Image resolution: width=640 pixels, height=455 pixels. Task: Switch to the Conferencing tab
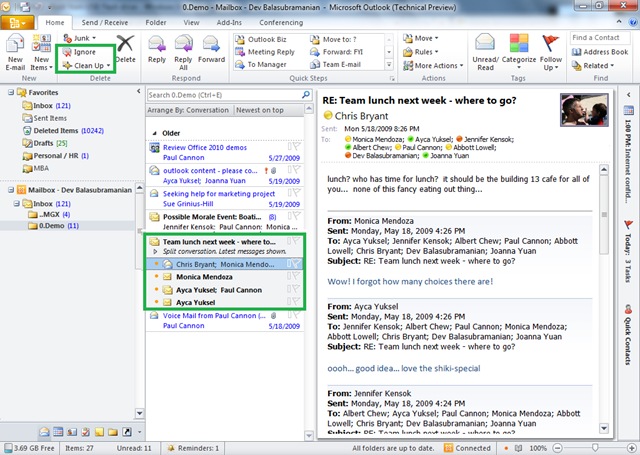pyautogui.click(x=281, y=23)
